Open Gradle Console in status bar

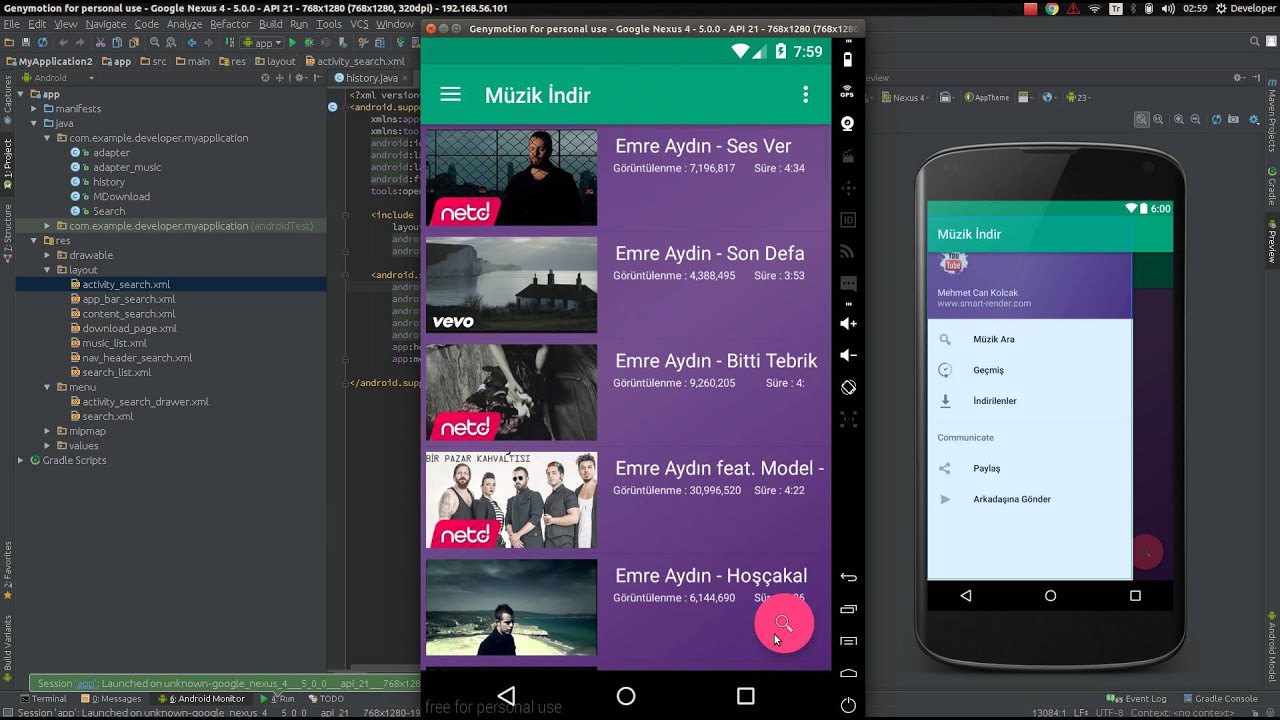pos(1219,699)
